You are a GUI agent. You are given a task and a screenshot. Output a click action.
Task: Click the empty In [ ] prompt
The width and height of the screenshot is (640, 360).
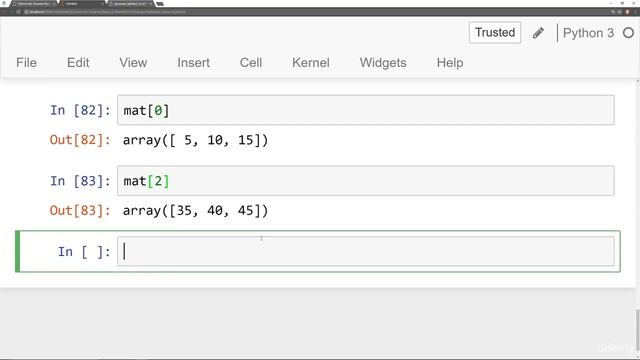coord(84,252)
